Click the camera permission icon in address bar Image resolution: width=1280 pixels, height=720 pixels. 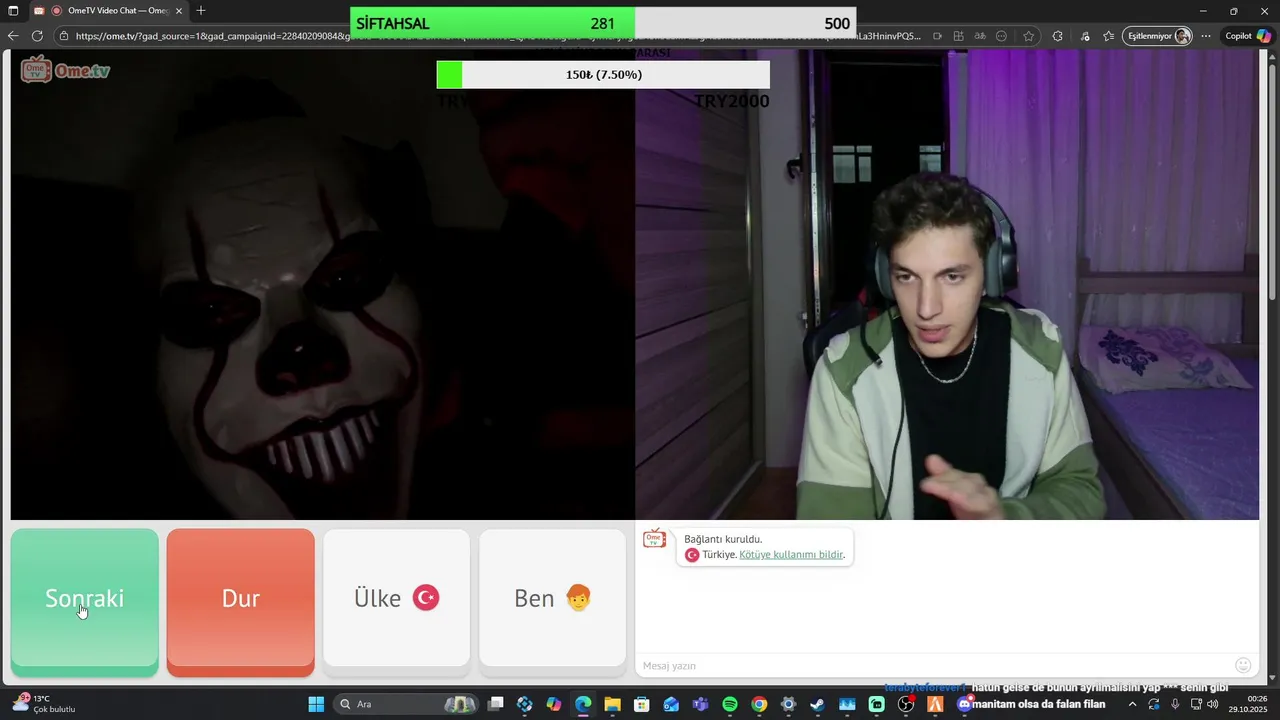(x=937, y=36)
